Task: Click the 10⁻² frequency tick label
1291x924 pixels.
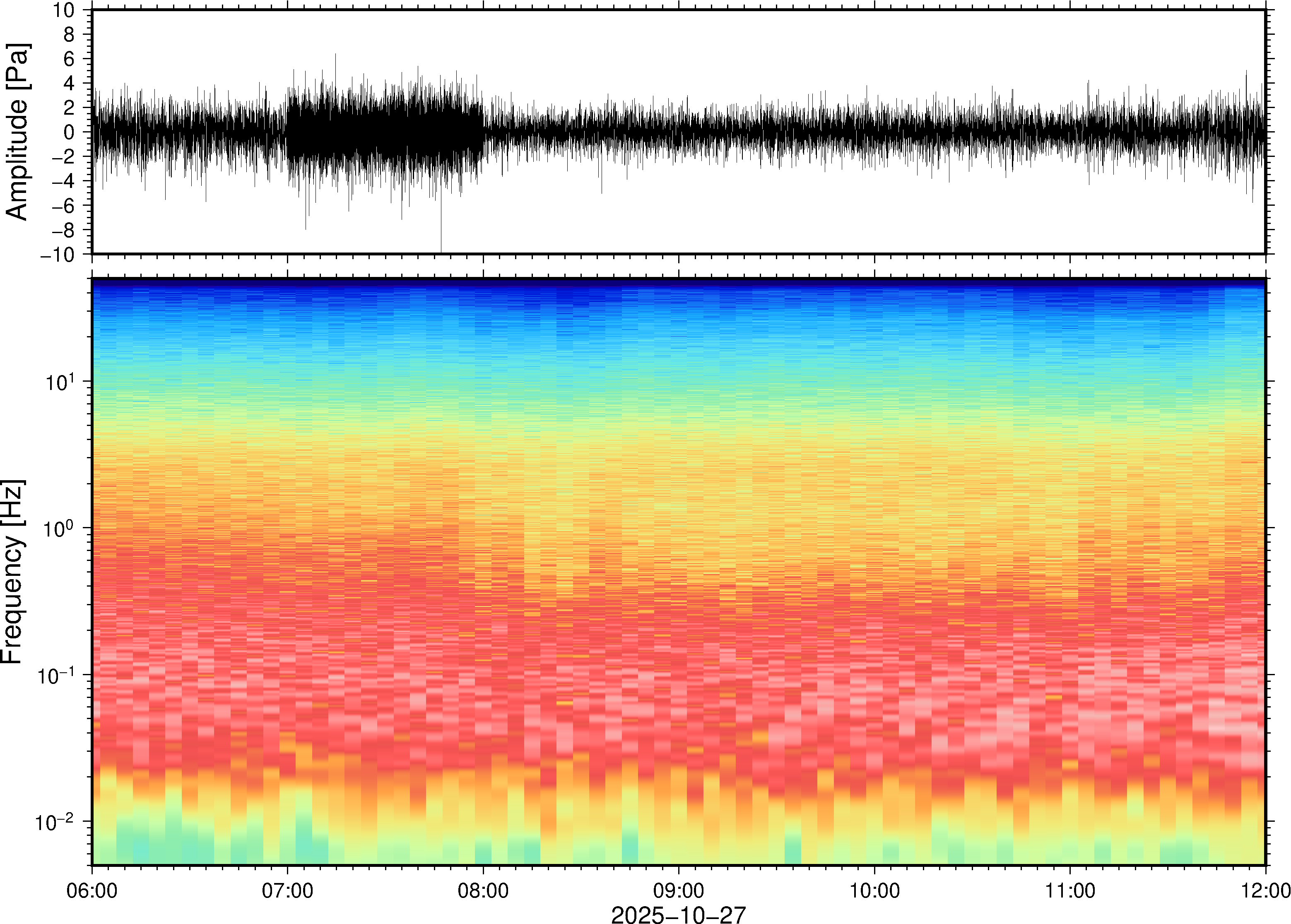Action: pos(55,822)
